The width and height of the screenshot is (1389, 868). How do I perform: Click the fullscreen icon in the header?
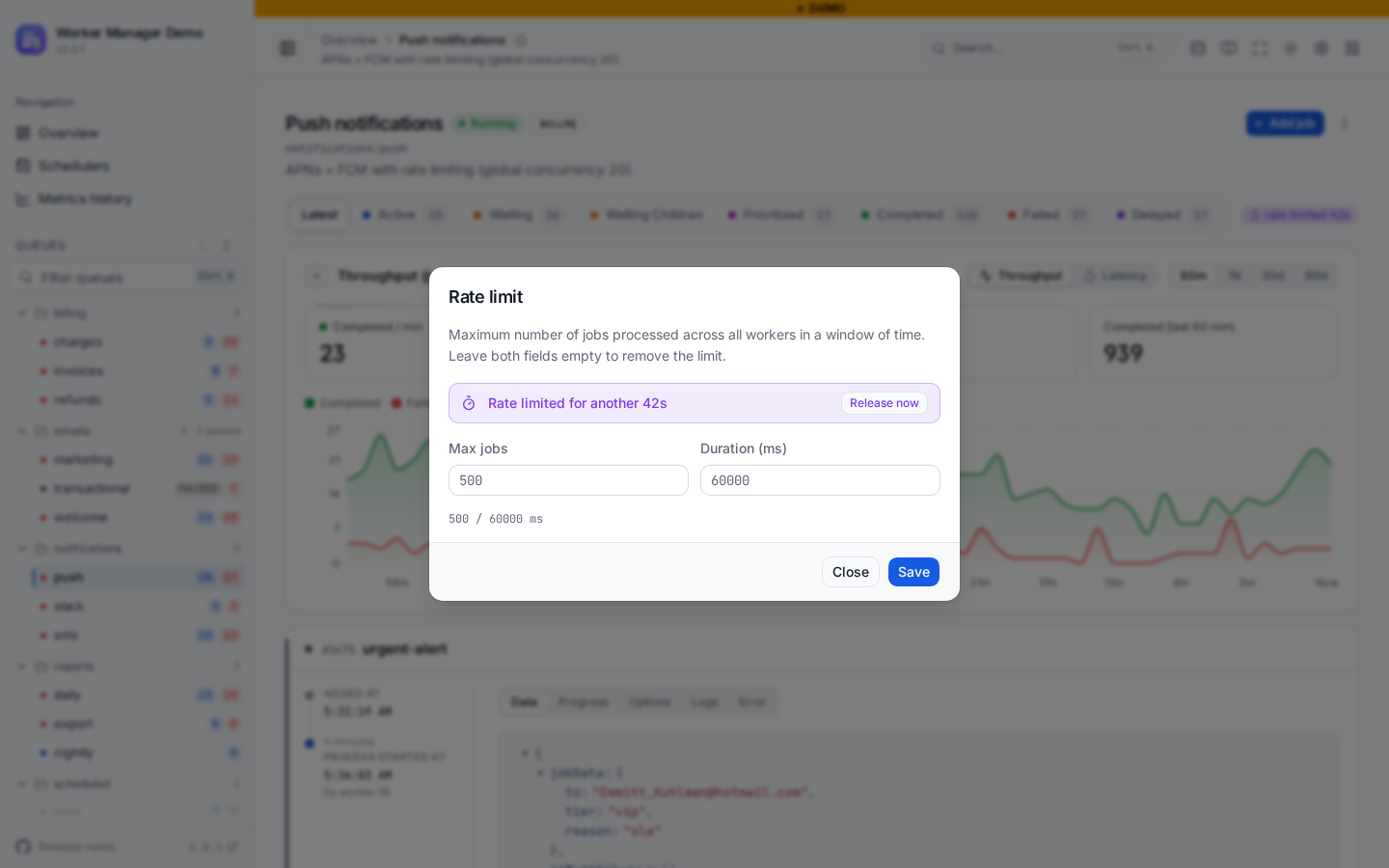[1260, 48]
